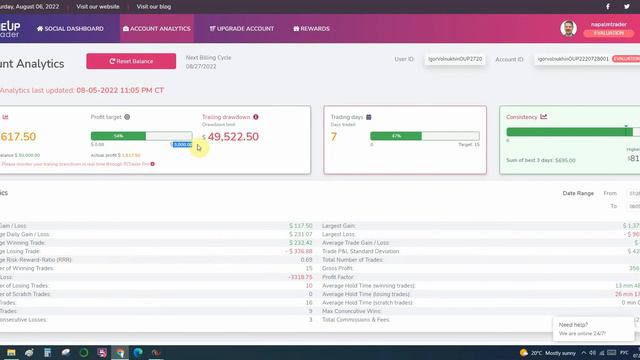This screenshot has height=360, width=640.
Task: Click Total Commissions & Fees label
Action: coord(356,320)
